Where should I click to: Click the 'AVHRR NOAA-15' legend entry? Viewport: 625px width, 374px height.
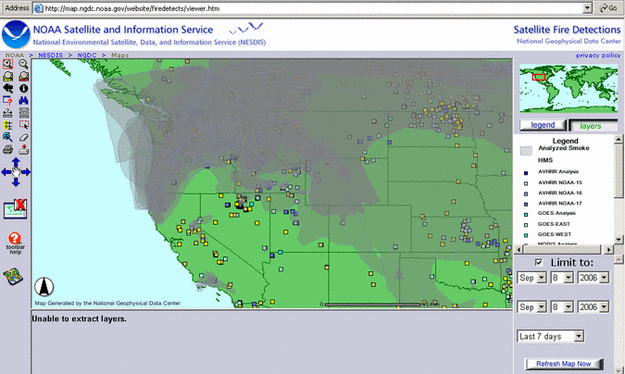[x=560, y=183]
